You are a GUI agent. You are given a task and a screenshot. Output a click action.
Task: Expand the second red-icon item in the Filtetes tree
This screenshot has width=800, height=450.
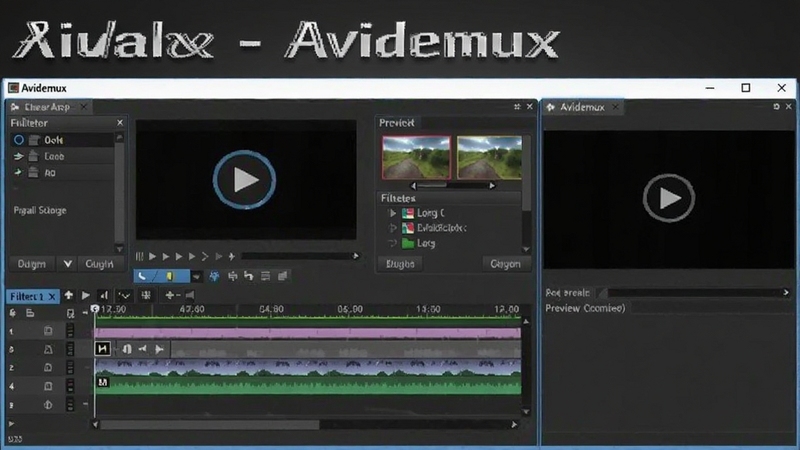(x=392, y=228)
